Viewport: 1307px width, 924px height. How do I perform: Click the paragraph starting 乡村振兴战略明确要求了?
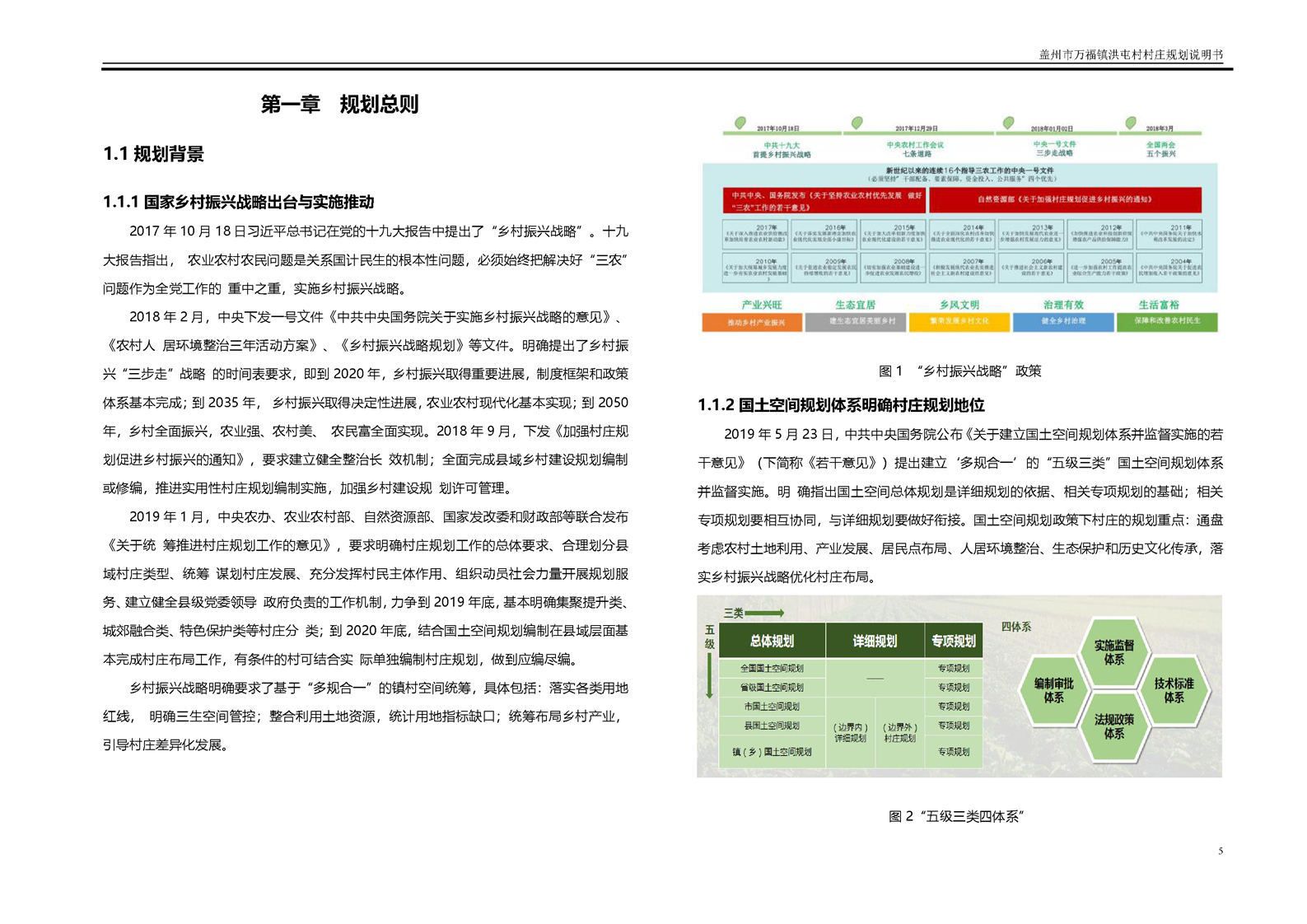(366, 716)
